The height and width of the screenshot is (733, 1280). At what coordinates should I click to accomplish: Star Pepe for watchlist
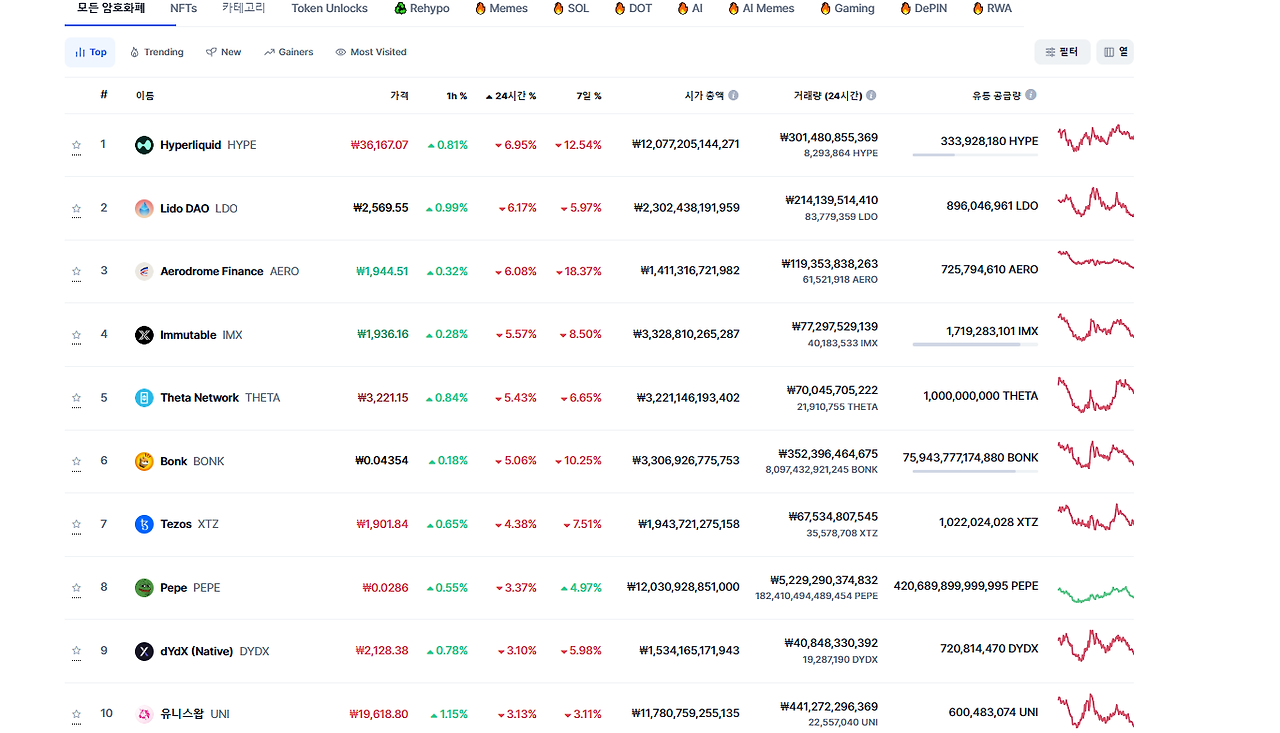[76, 588]
